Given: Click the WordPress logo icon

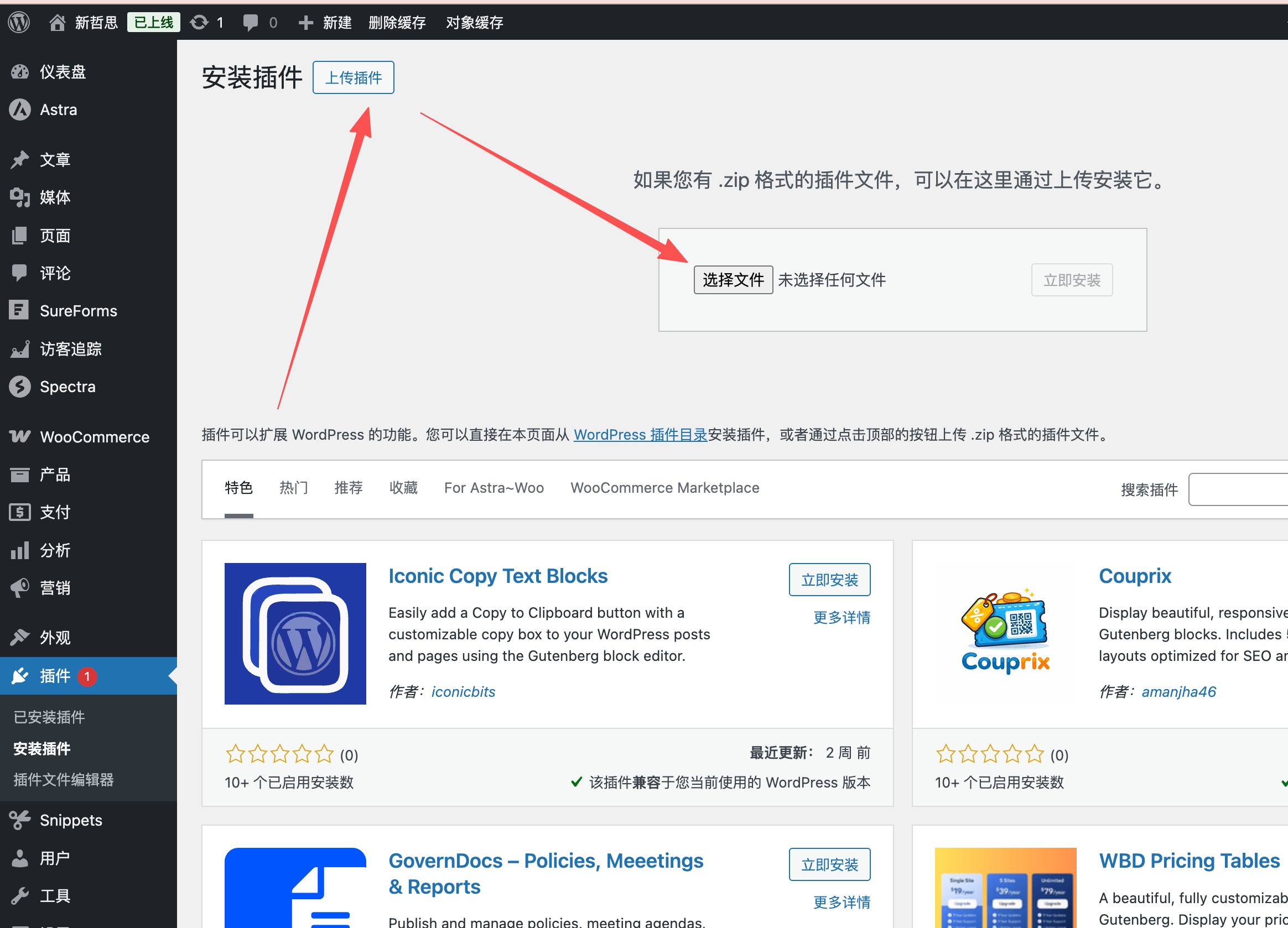Looking at the screenshot, I should point(19,22).
